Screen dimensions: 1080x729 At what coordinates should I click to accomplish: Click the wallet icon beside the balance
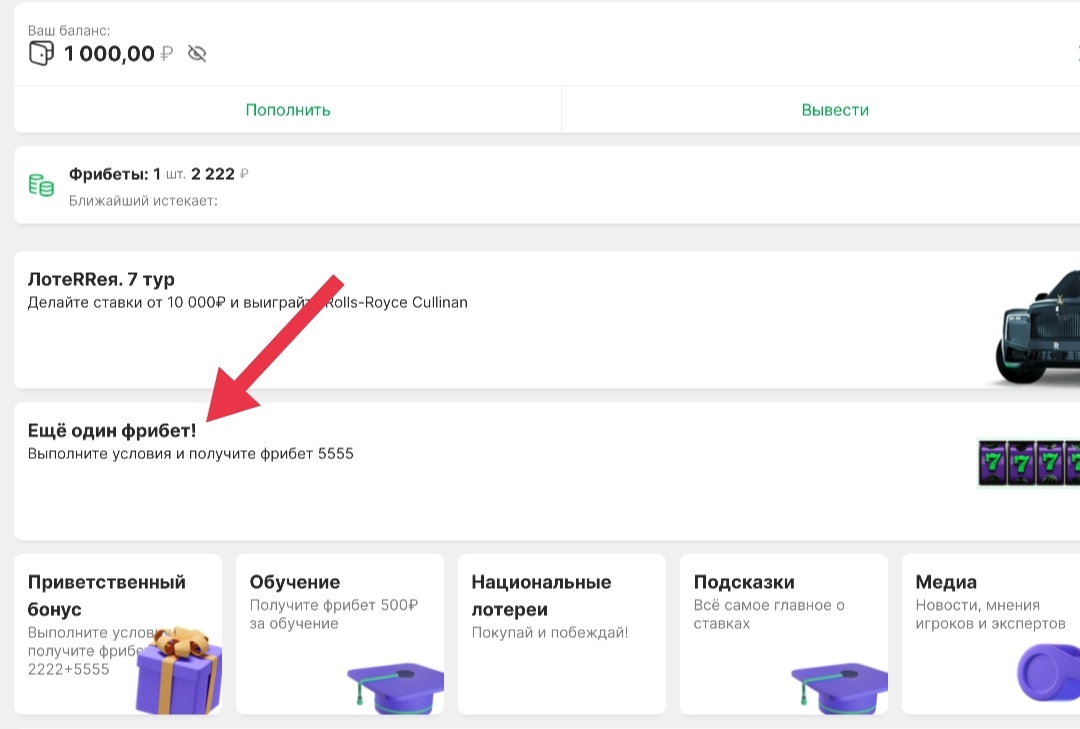point(41,54)
